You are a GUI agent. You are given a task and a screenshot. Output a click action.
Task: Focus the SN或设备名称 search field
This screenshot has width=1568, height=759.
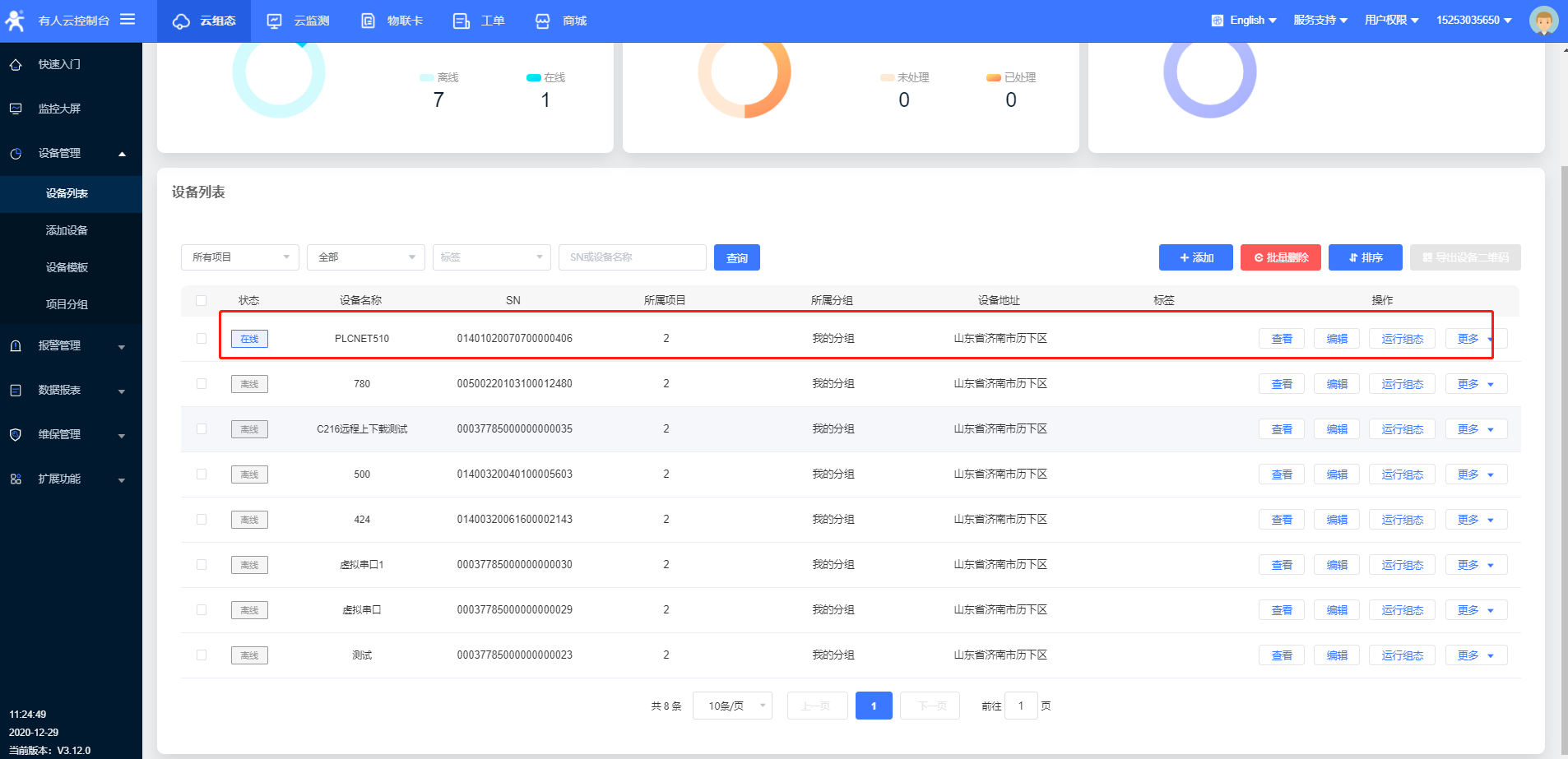pos(632,257)
